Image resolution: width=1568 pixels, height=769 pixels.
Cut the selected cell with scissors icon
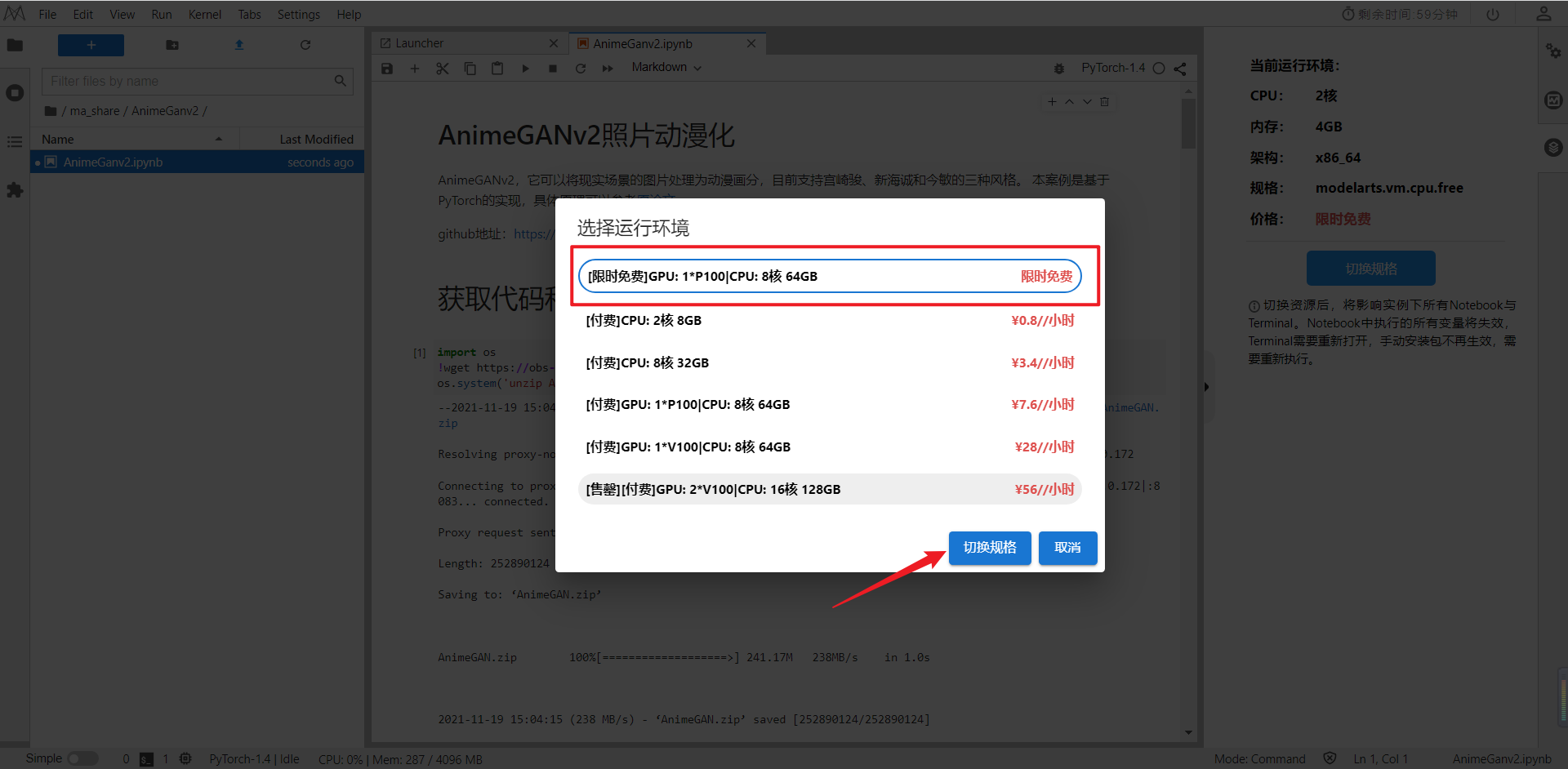click(x=443, y=69)
